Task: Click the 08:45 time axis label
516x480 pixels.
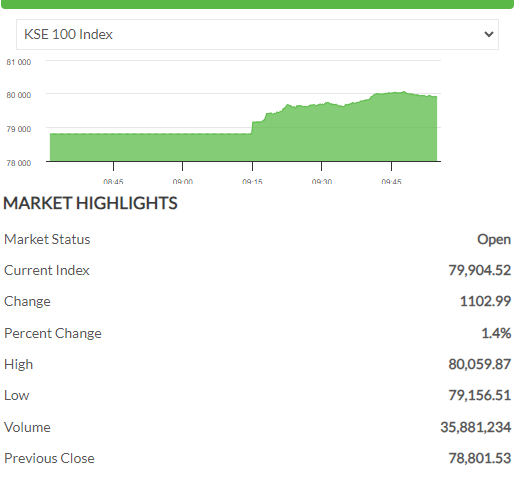Action: click(x=113, y=181)
